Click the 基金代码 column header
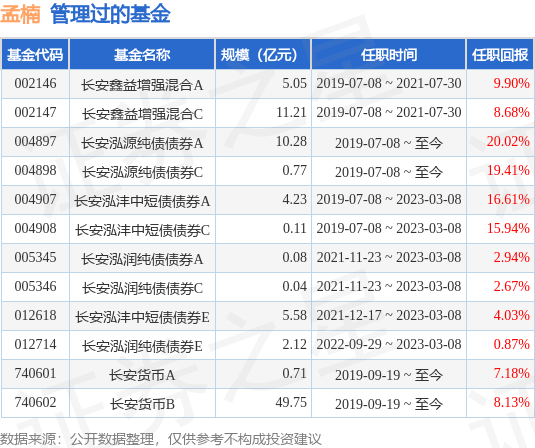 pyautogui.click(x=35, y=55)
